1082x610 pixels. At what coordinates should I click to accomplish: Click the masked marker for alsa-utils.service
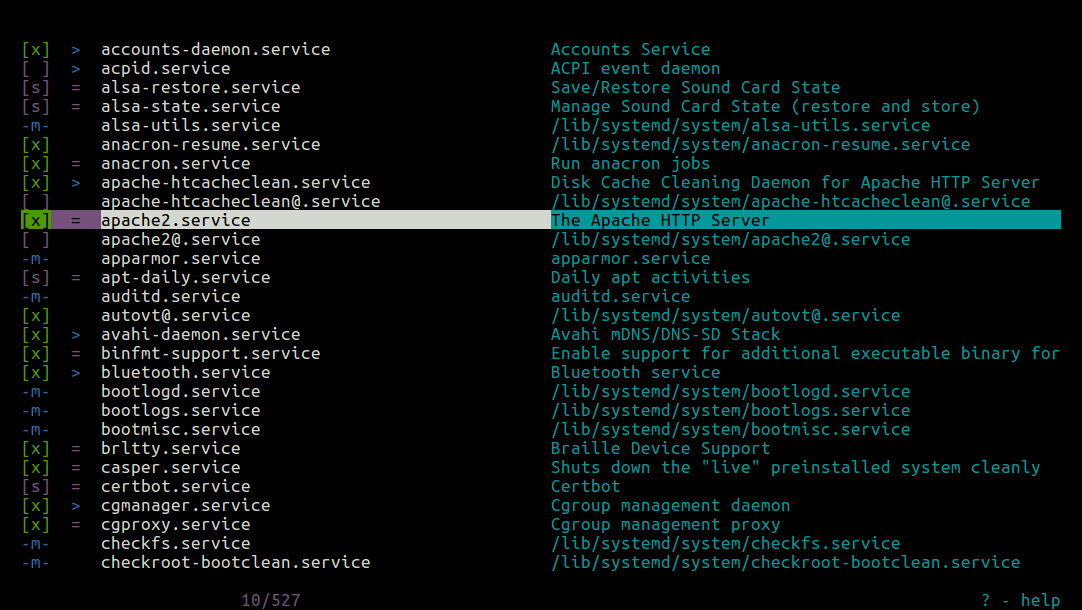[35, 125]
